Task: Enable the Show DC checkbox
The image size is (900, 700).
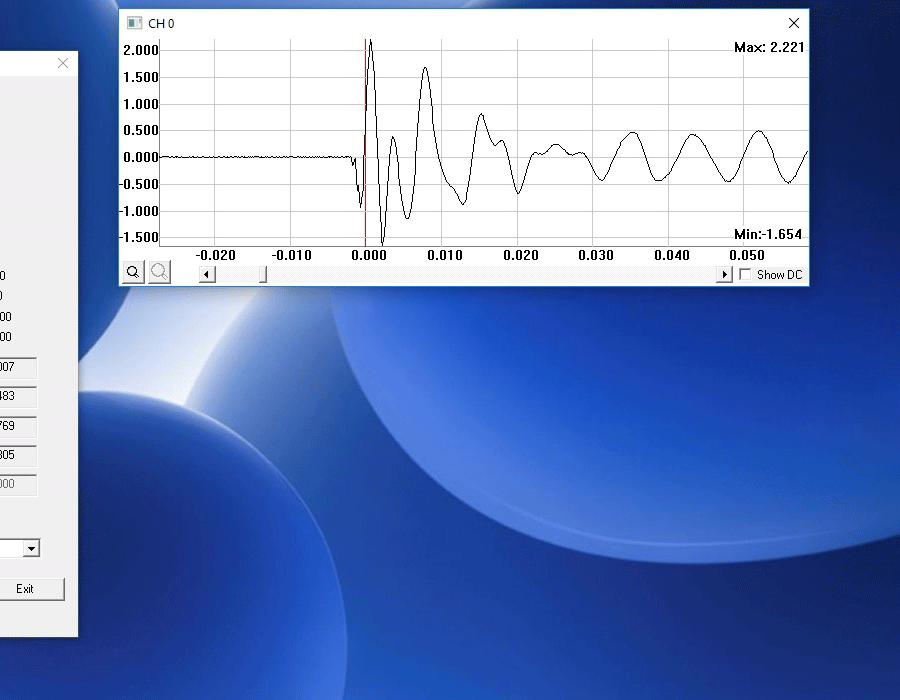Action: pos(745,275)
